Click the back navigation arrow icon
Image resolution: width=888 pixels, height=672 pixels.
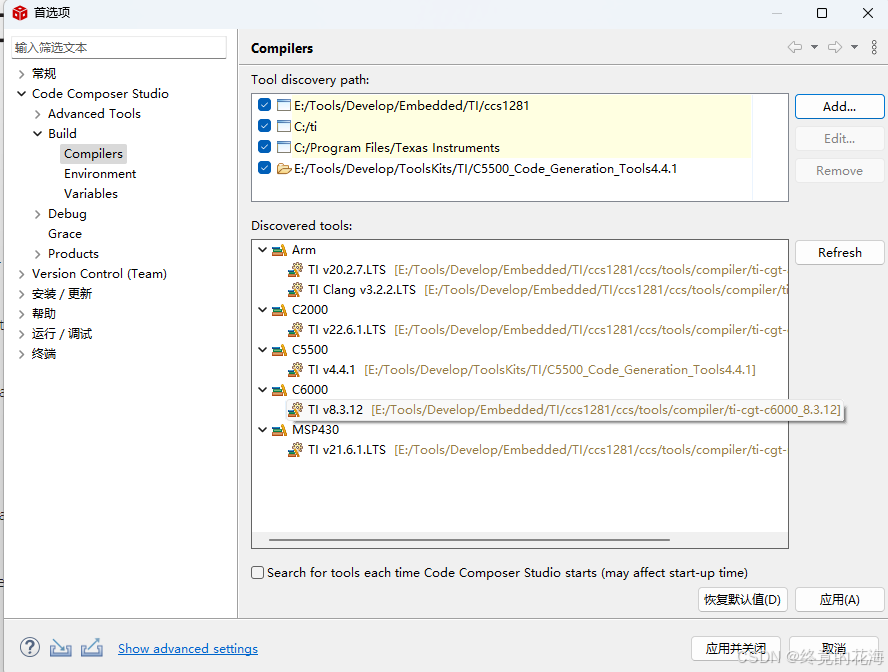coord(795,47)
